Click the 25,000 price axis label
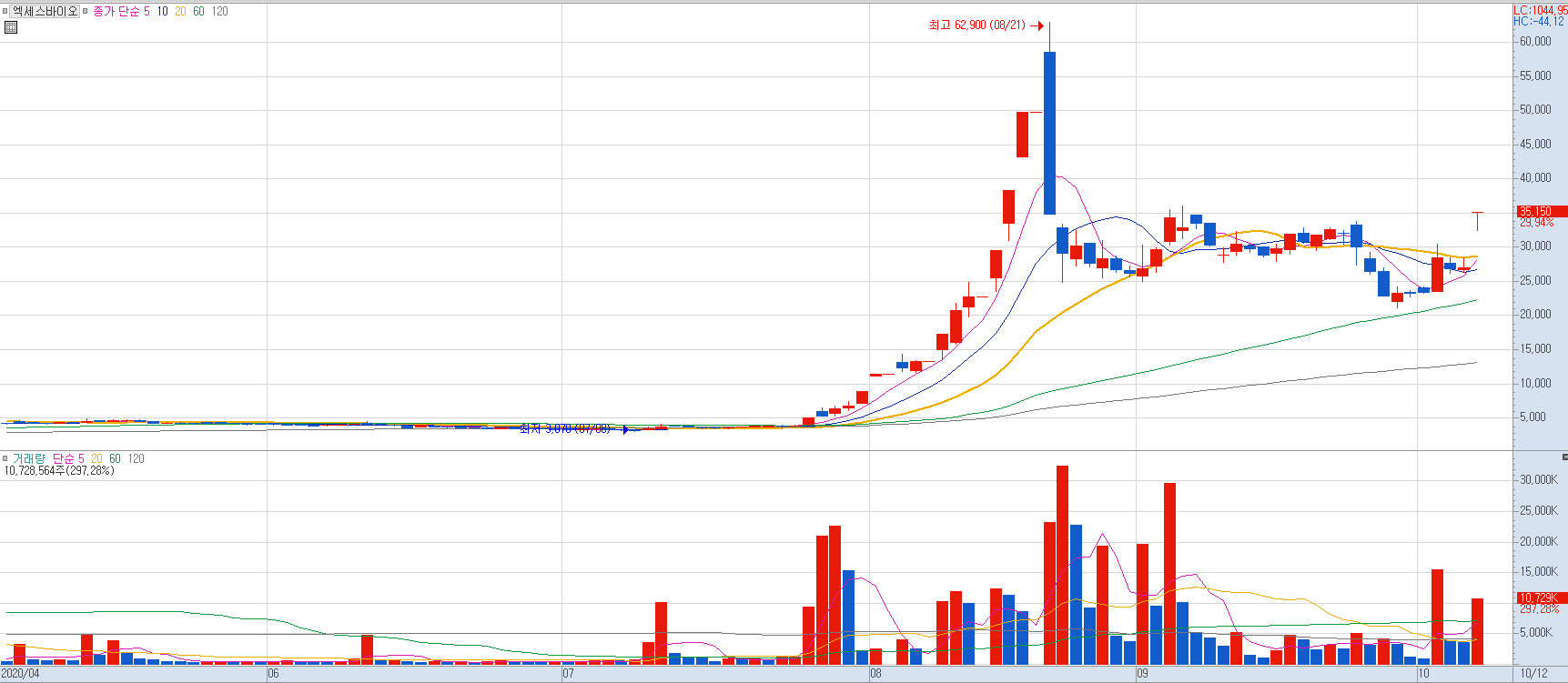This screenshot has width=1568, height=683. coord(1535,280)
